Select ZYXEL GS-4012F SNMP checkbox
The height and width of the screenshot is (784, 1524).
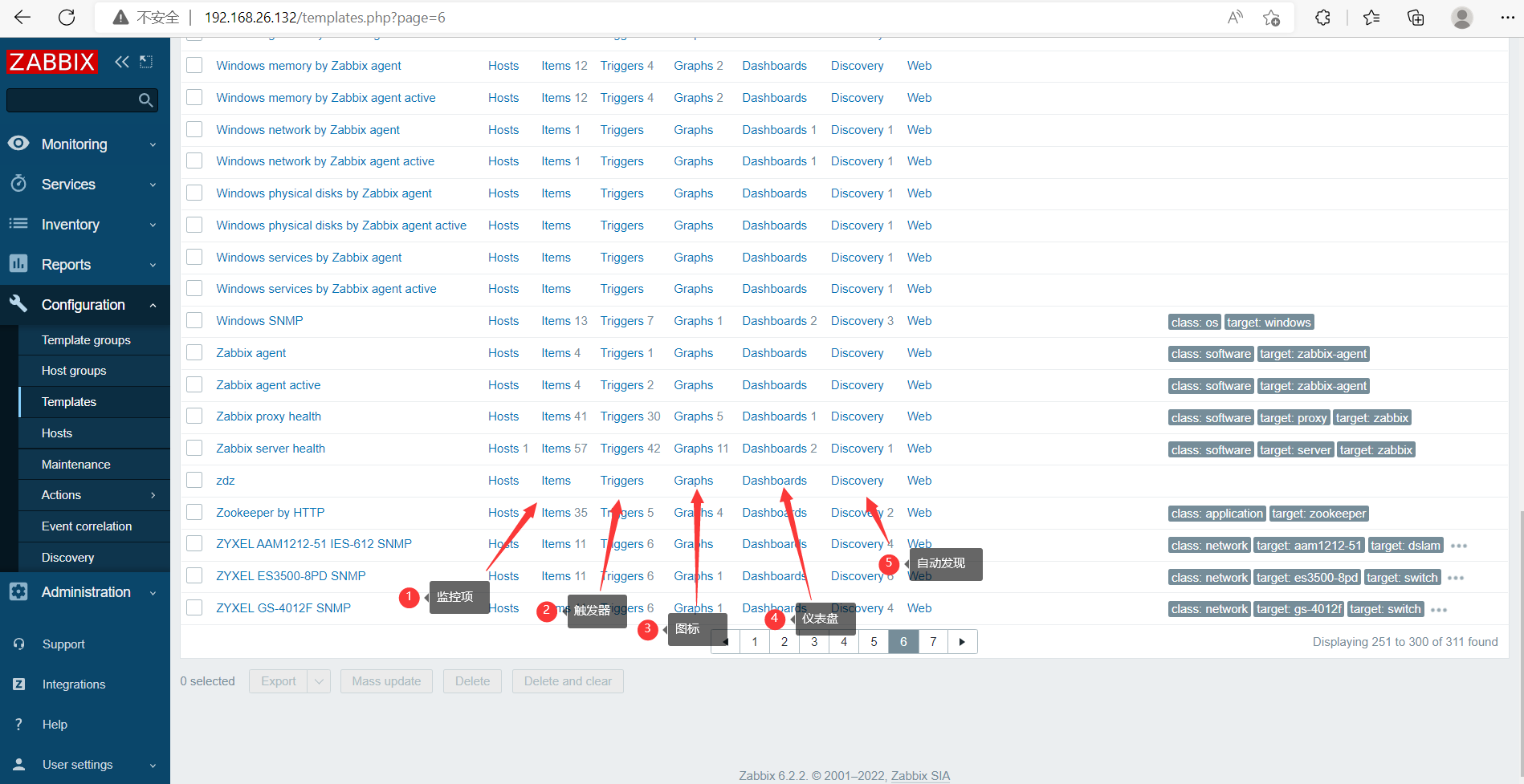click(194, 608)
